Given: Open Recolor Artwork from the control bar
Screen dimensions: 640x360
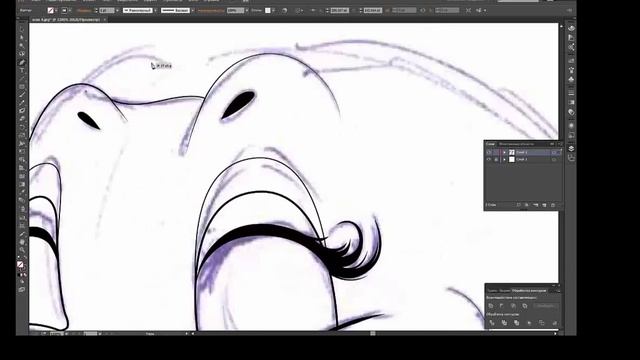Looking at the screenshot, I should pyautogui.click(x=284, y=11).
